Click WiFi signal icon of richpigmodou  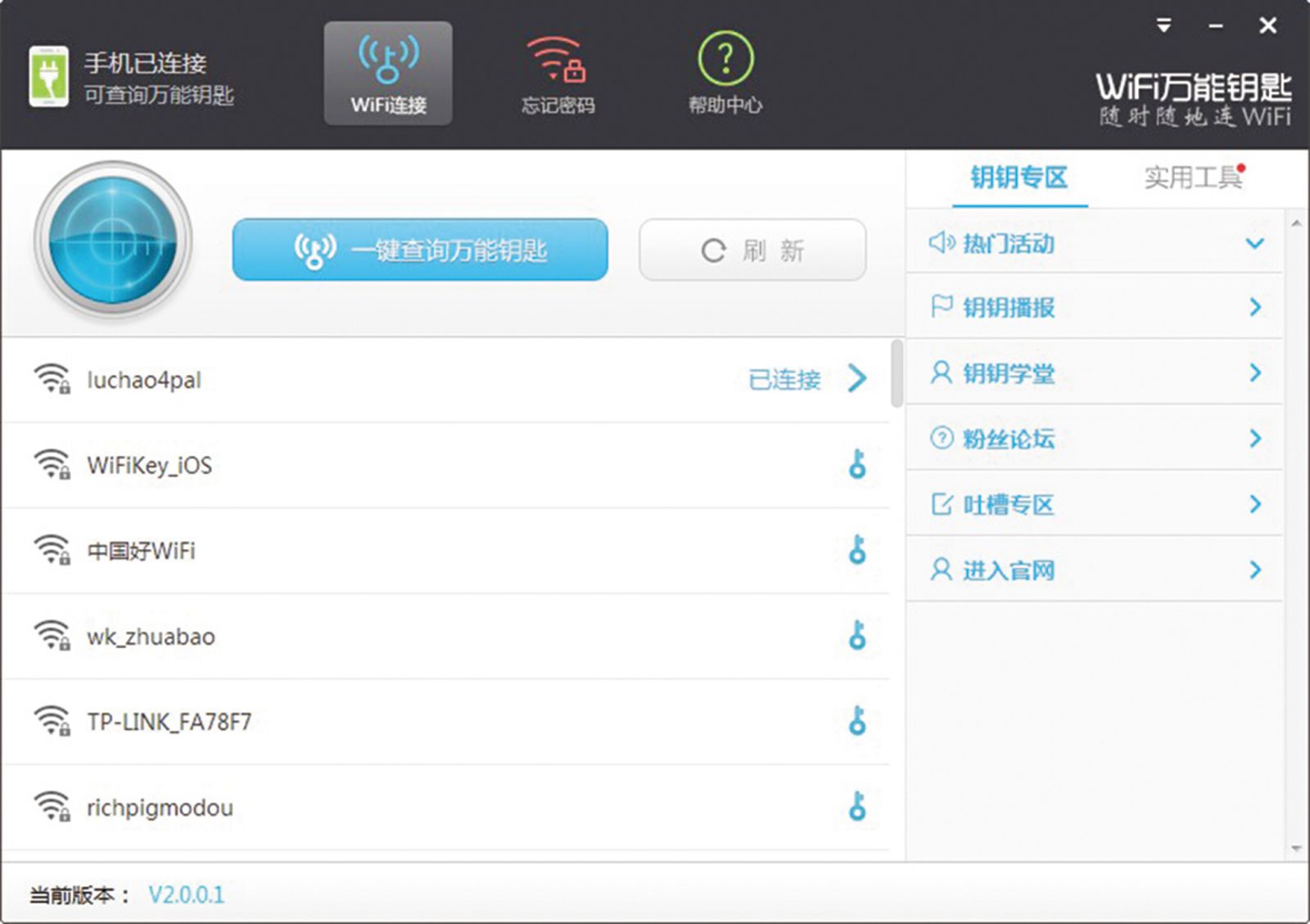tap(52, 807)
